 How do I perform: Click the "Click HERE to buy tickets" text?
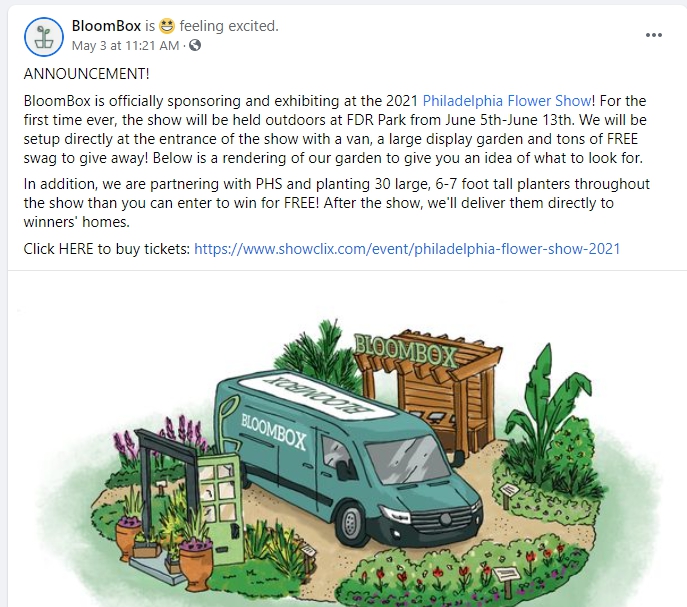click(x=106, y=248)
